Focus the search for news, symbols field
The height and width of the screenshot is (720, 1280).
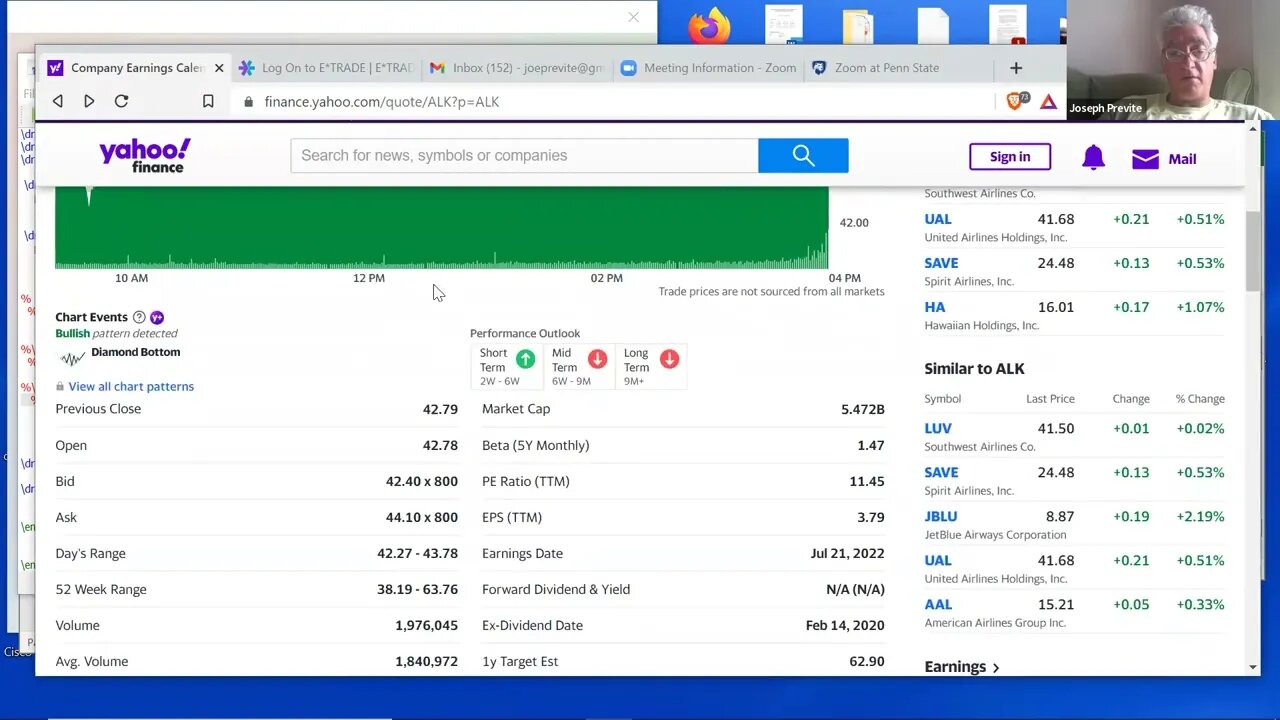(524, 155)
